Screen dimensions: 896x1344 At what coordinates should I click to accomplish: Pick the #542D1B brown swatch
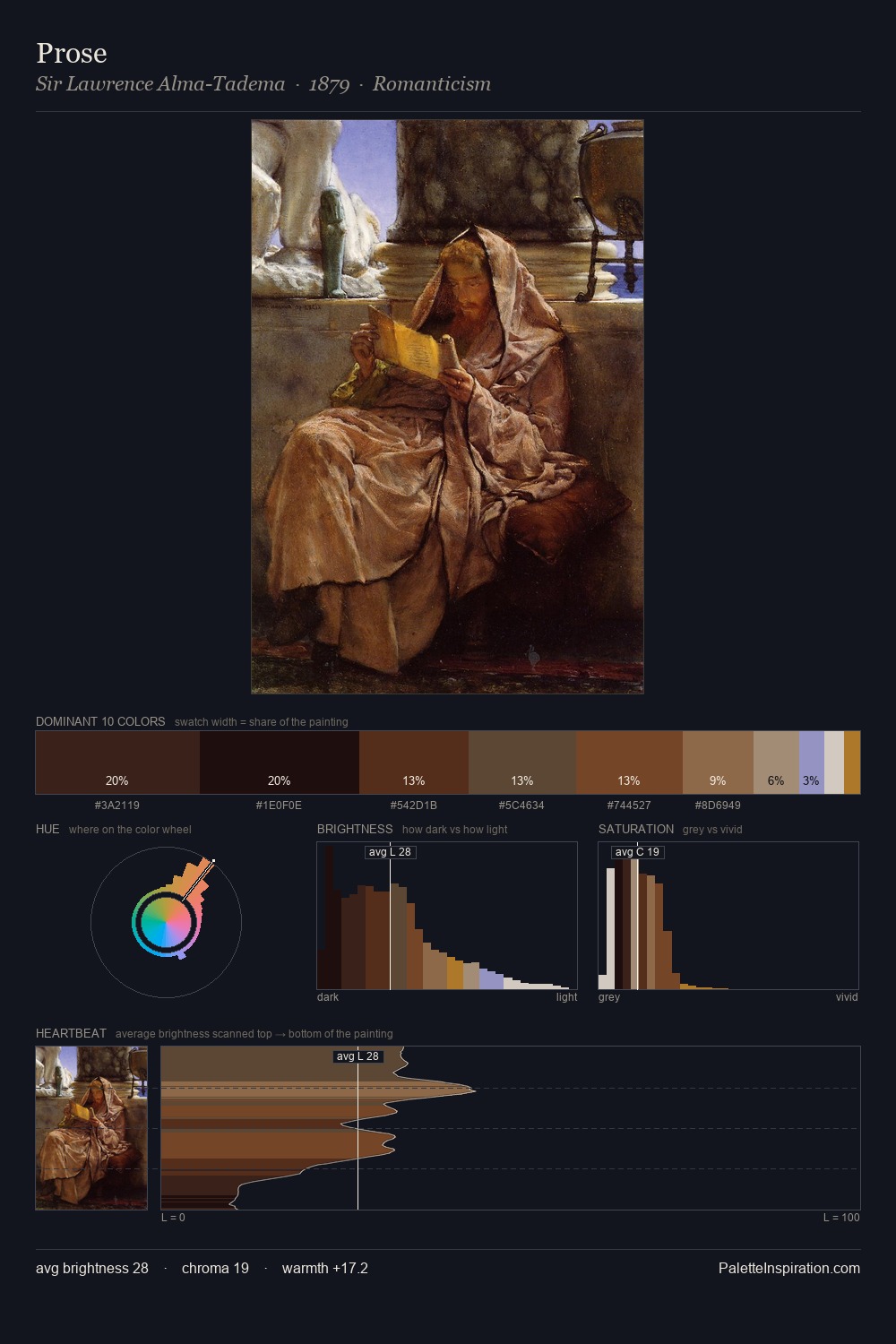pos(414,762)
